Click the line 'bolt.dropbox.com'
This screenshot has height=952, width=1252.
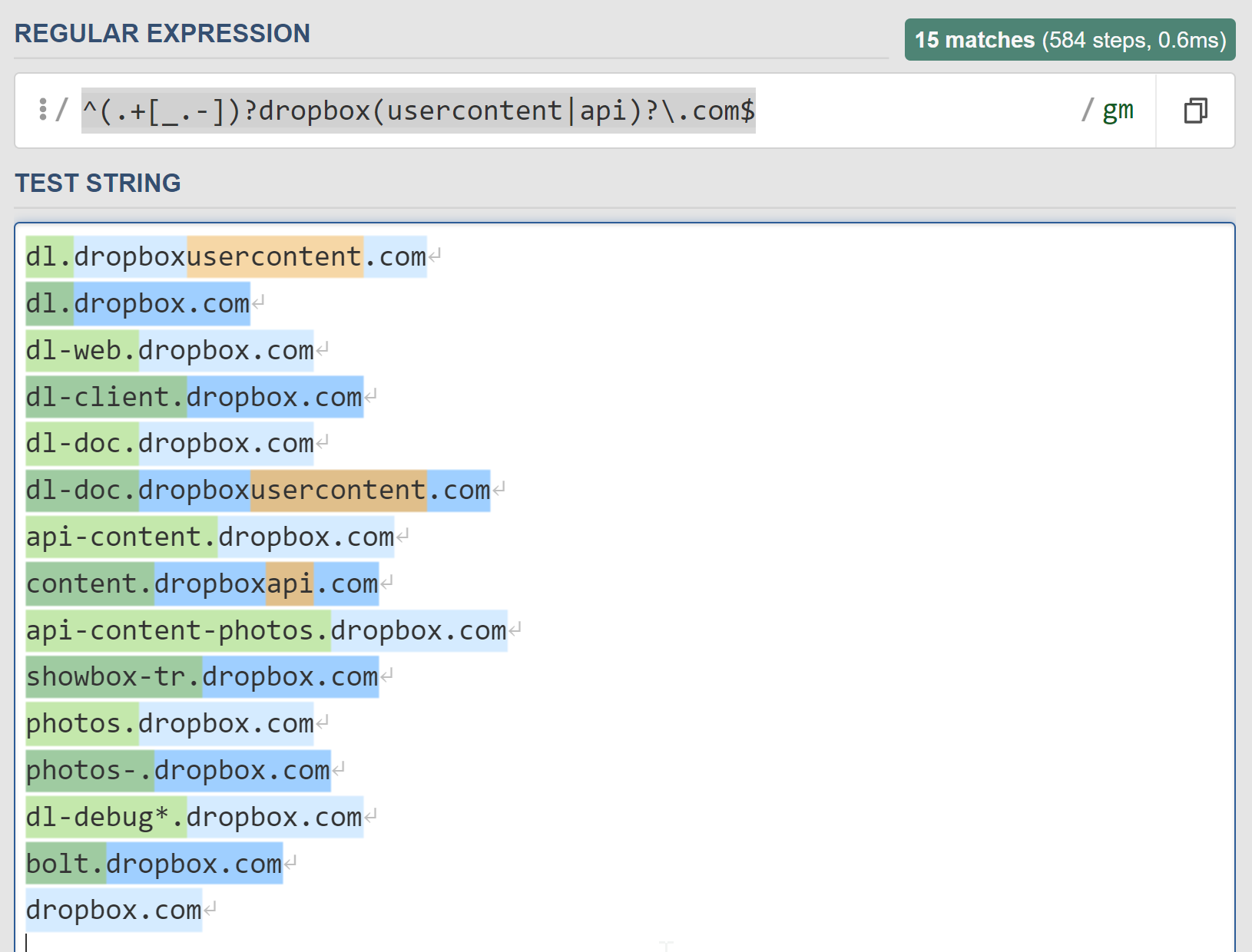pyautogui.click(x=154, y=864)
